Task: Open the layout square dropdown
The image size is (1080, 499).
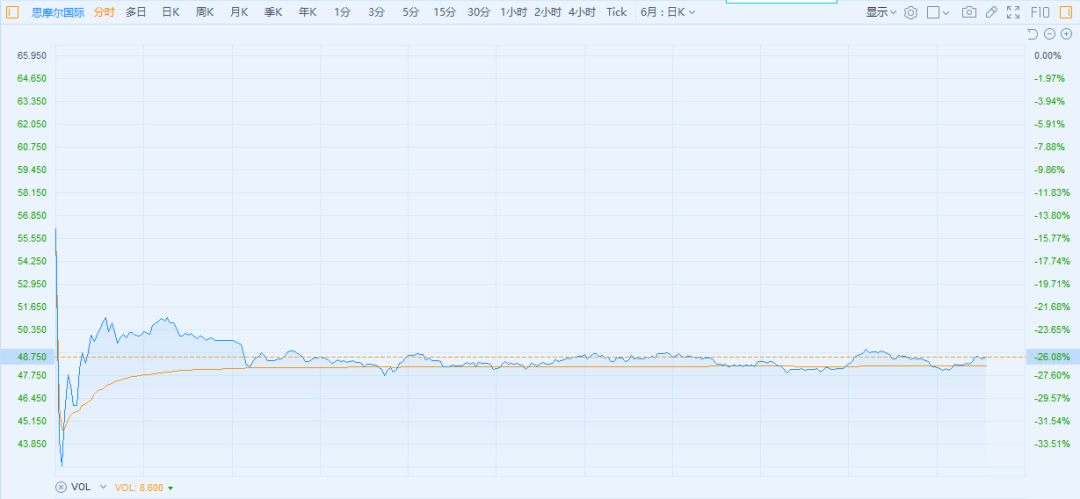Action: coord(938,12)
